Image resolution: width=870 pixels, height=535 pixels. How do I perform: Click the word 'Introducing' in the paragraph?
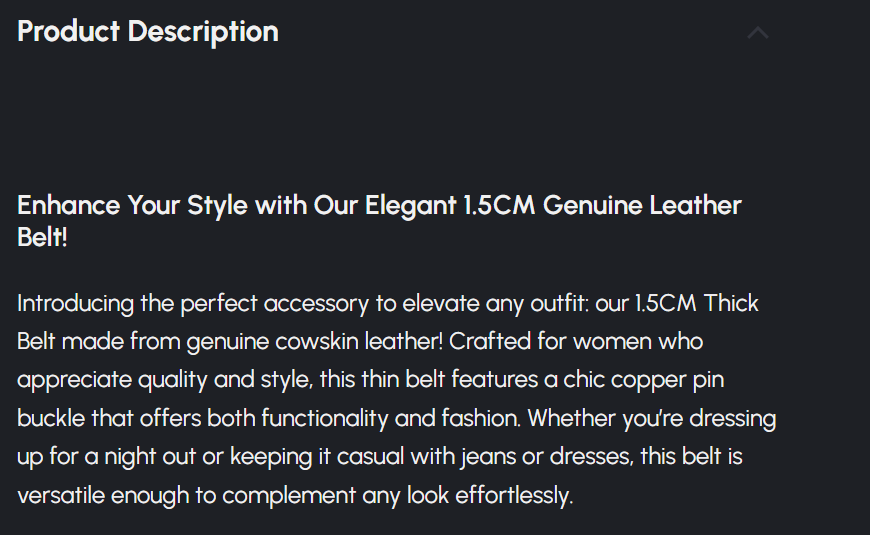(x=75, y=303)
